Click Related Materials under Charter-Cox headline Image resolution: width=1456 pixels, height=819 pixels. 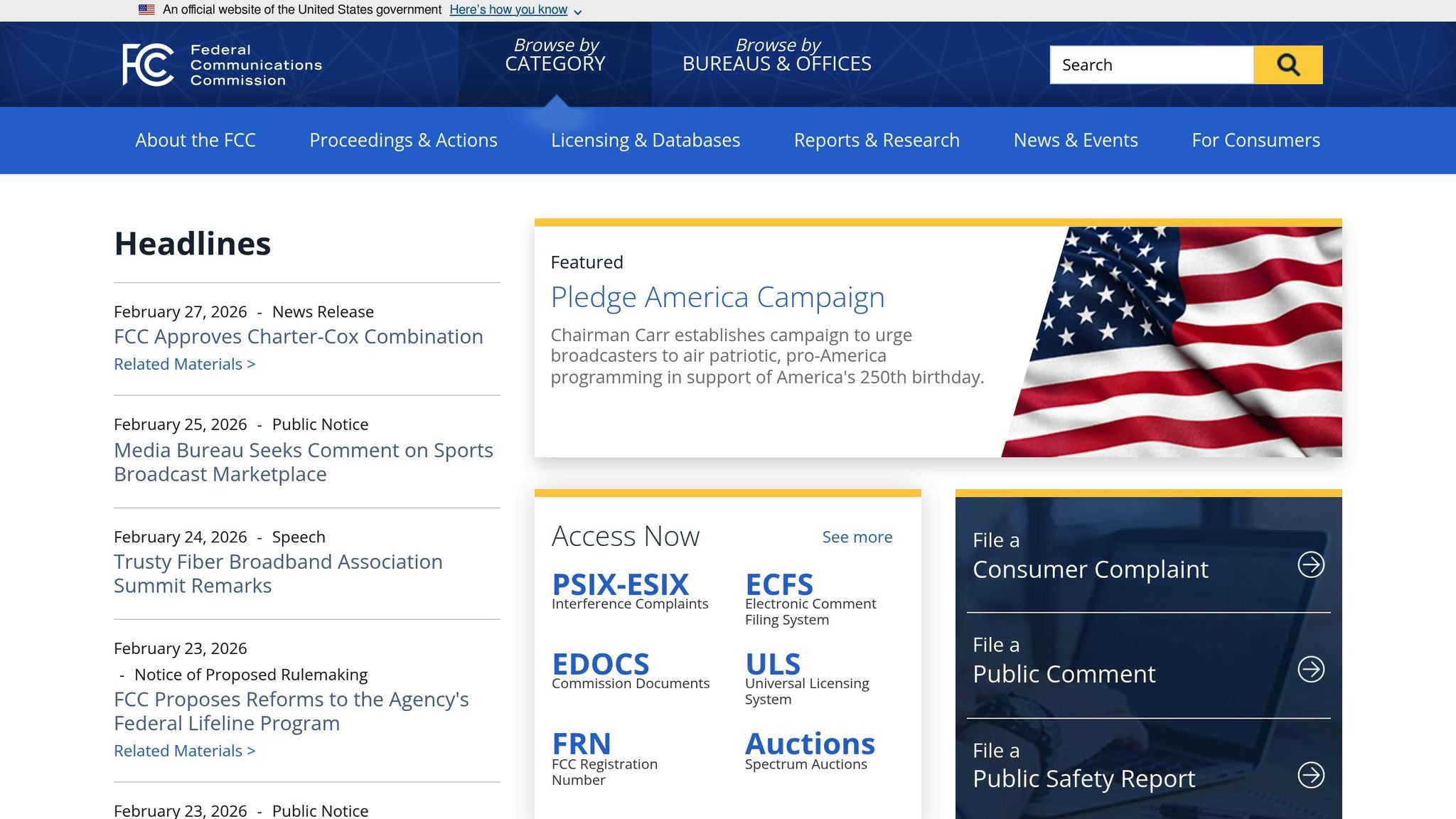(184, 363)
